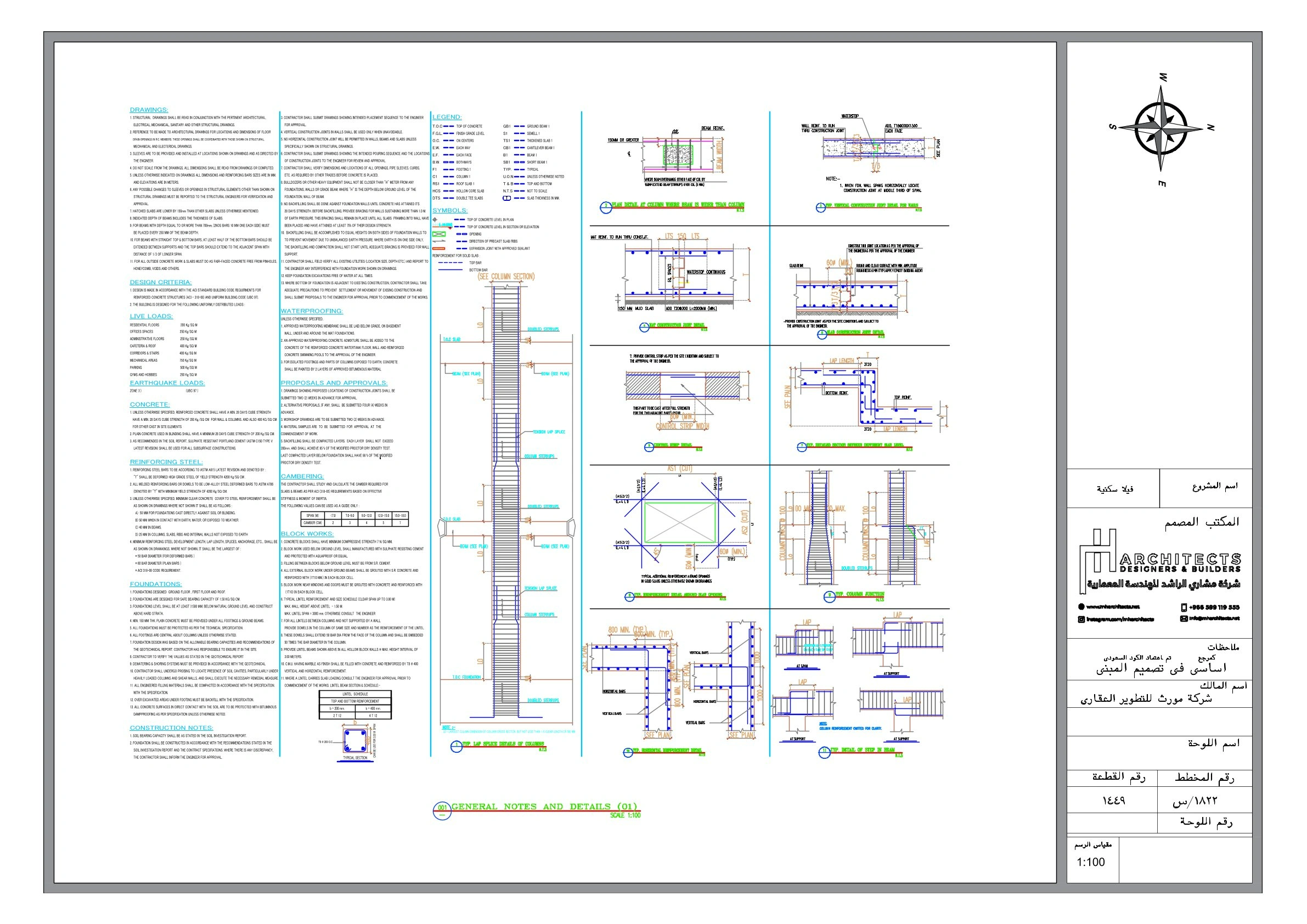
Task: Click the email envelope icon
Action: pos(1184,619)
